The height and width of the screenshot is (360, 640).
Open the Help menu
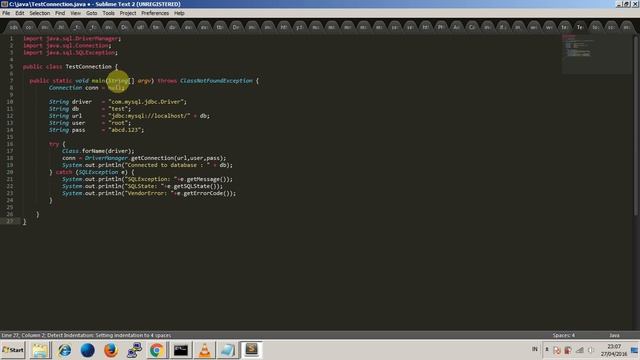tap(179, 13)
